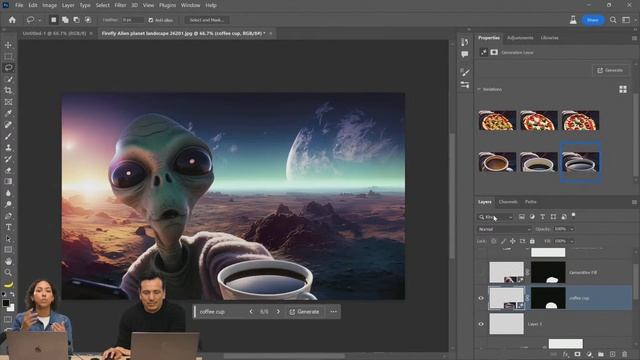The width and height of the screenshot is (640, 360).
Task: Select the Move tool
Action: [x=8, y=45]
